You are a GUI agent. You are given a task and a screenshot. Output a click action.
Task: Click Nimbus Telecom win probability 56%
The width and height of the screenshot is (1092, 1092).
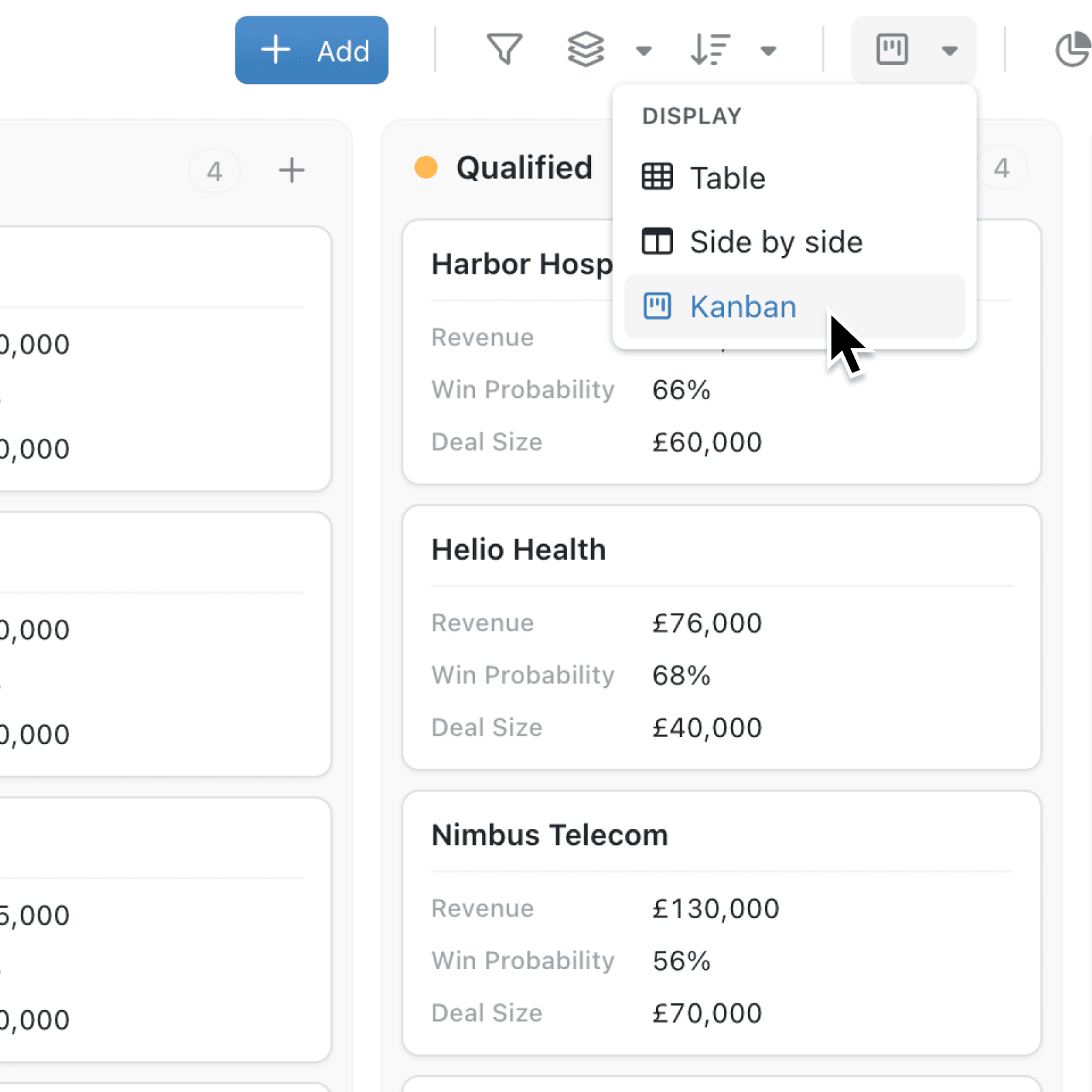681,960
